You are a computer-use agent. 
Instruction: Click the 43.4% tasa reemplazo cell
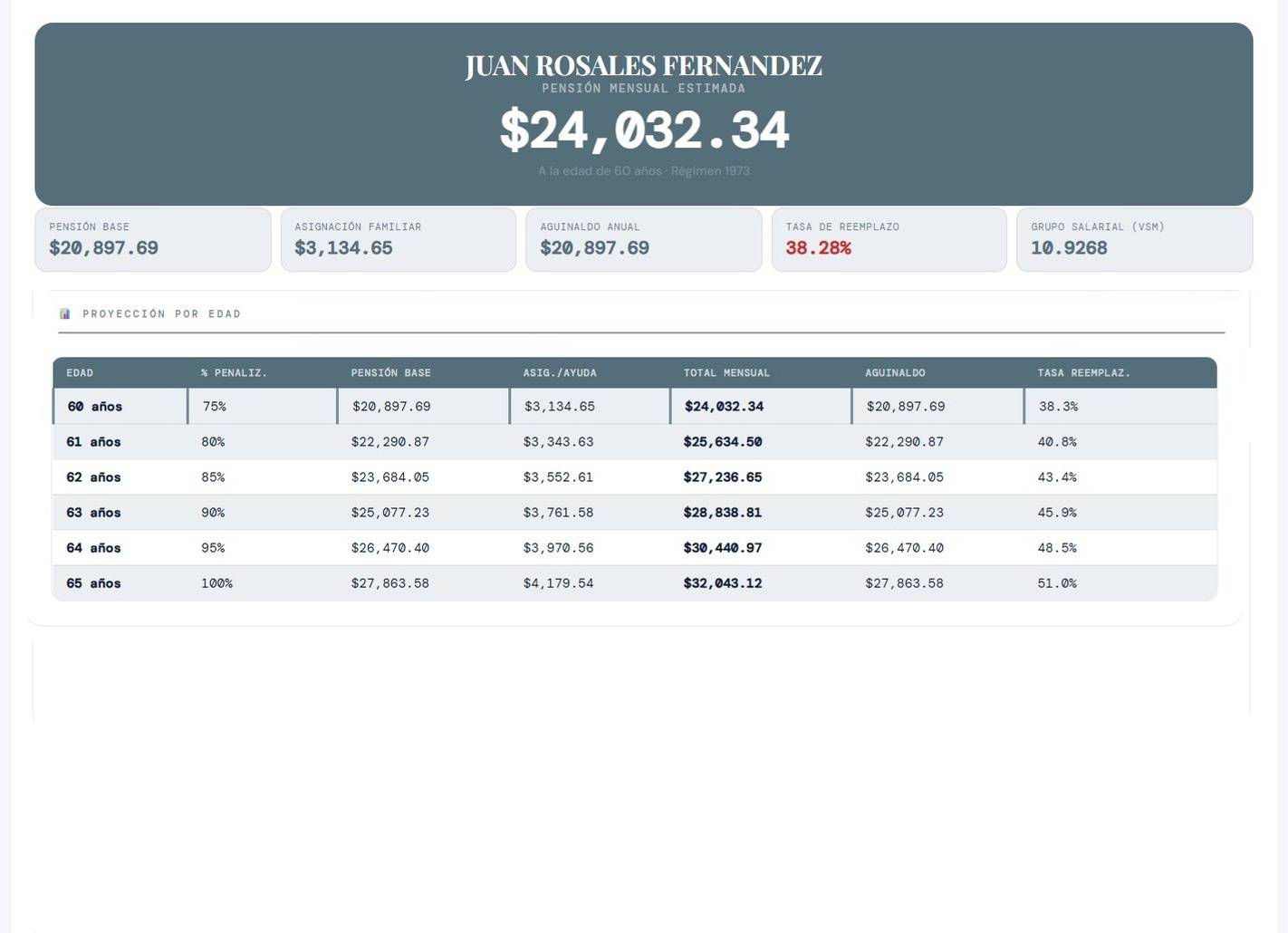(x=1057, y=477)
